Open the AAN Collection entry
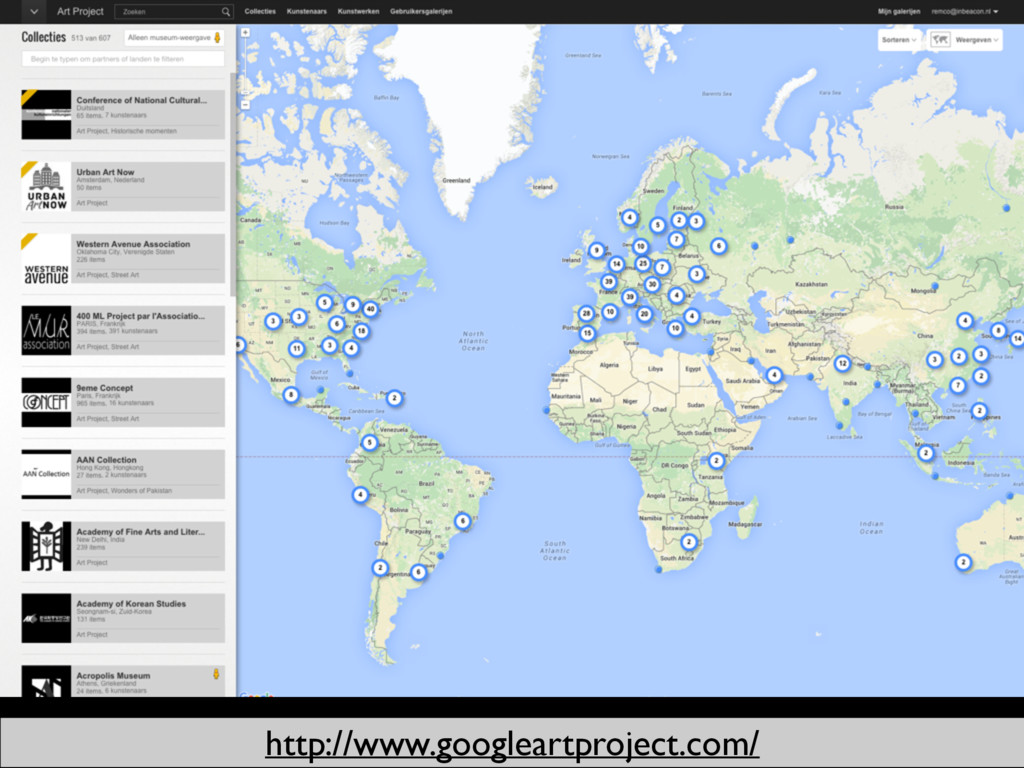1024x768 pixels. [123, 474]
